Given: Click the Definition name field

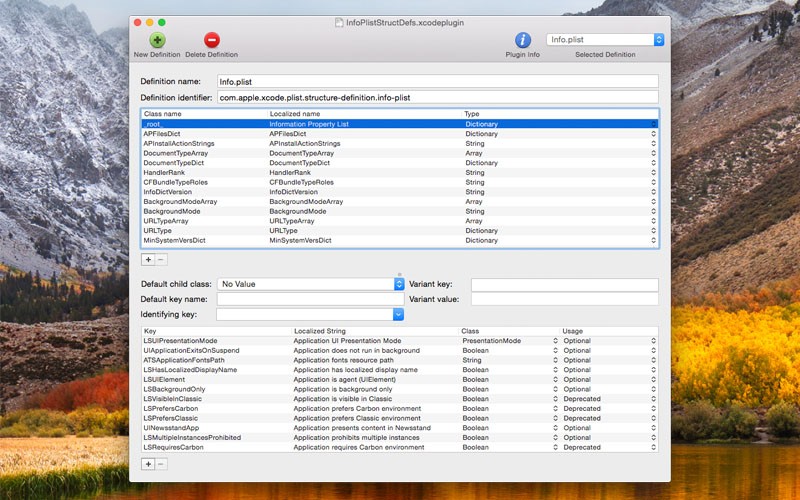Looking at the screenshot, I should [438, 82].
